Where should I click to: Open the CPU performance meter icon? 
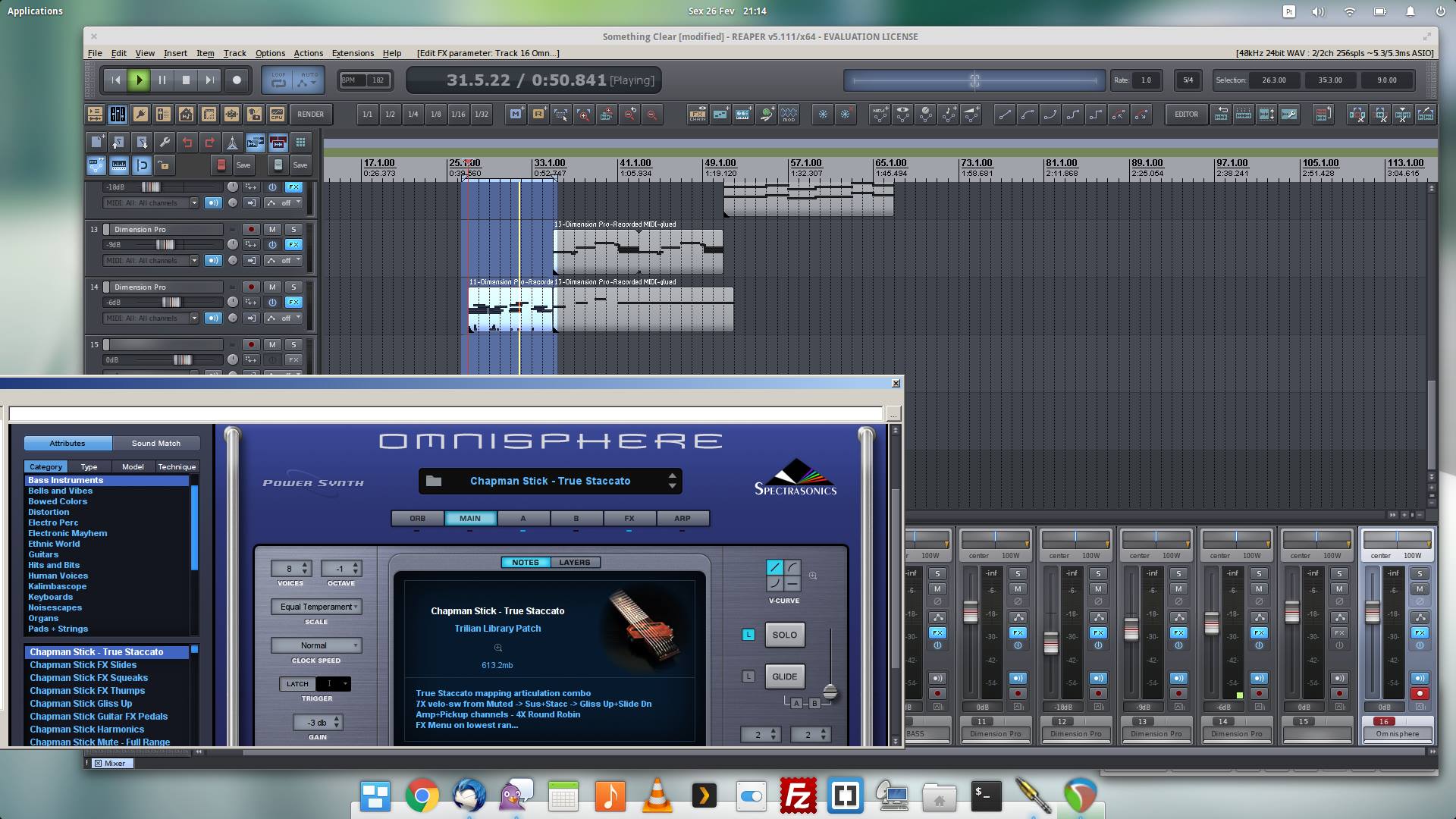tap(277, 115)
